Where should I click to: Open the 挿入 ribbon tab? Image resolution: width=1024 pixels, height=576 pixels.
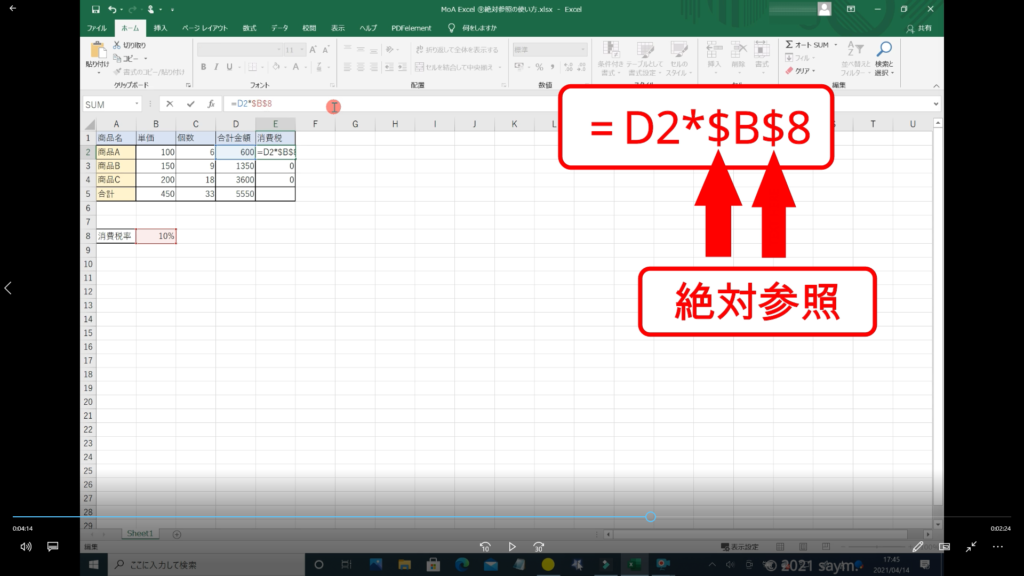160,28
